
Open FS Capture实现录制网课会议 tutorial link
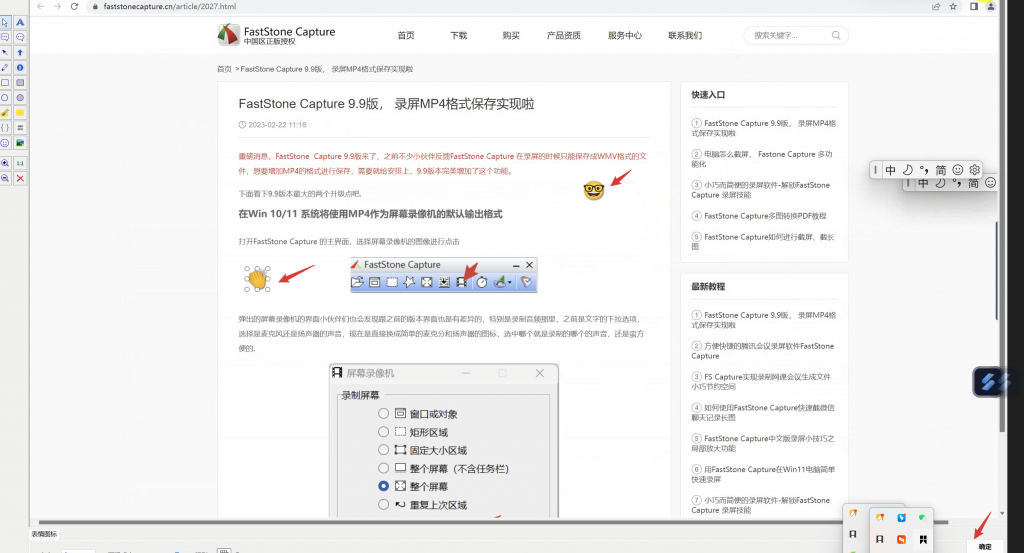[x=761, y=381]
